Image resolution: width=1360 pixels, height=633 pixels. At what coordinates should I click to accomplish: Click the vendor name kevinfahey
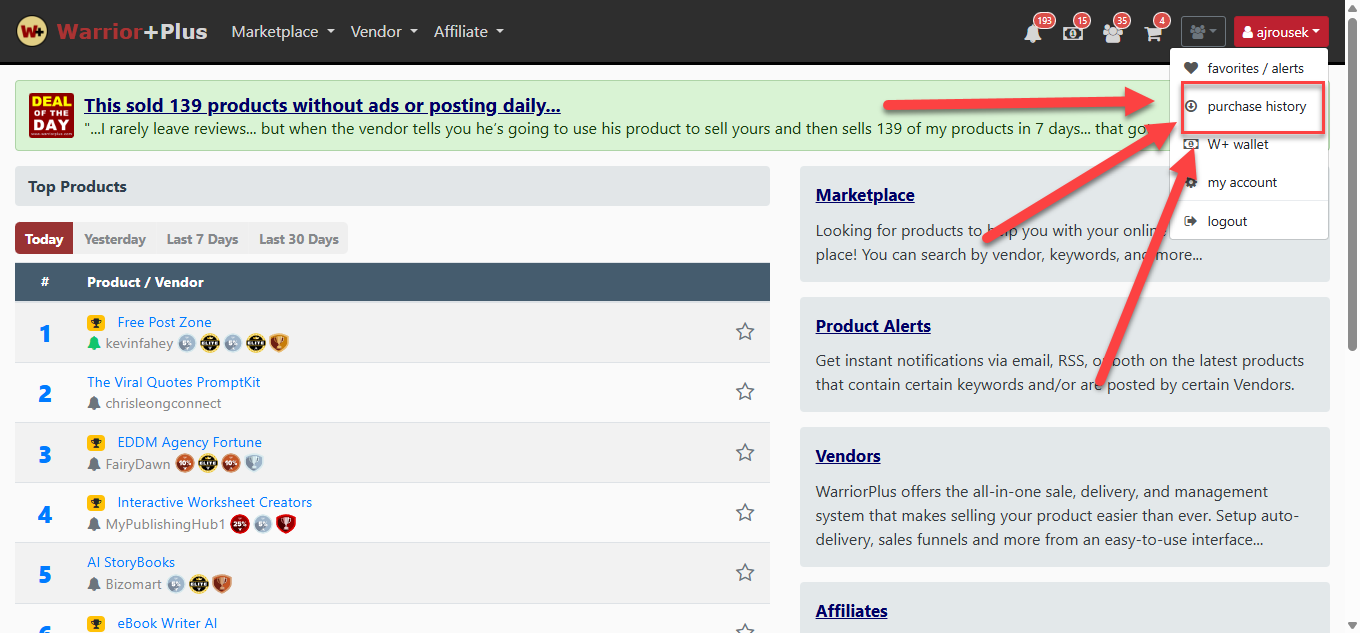(x=139, y=343)
